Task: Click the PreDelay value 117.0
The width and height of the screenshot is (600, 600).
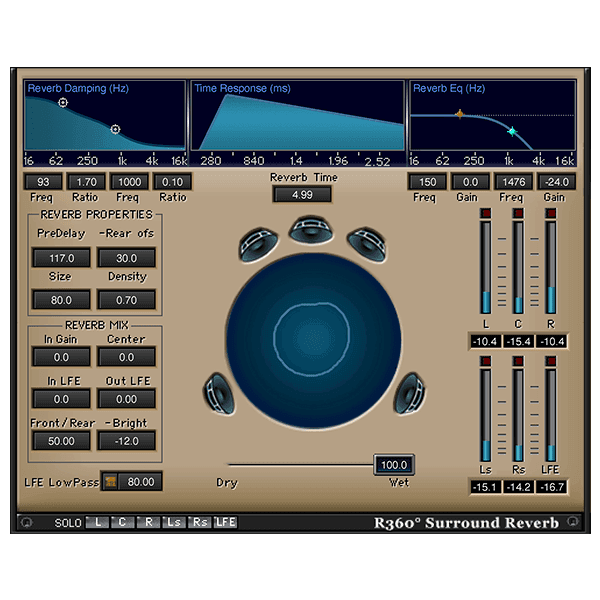Action: [x=62, y=258]
